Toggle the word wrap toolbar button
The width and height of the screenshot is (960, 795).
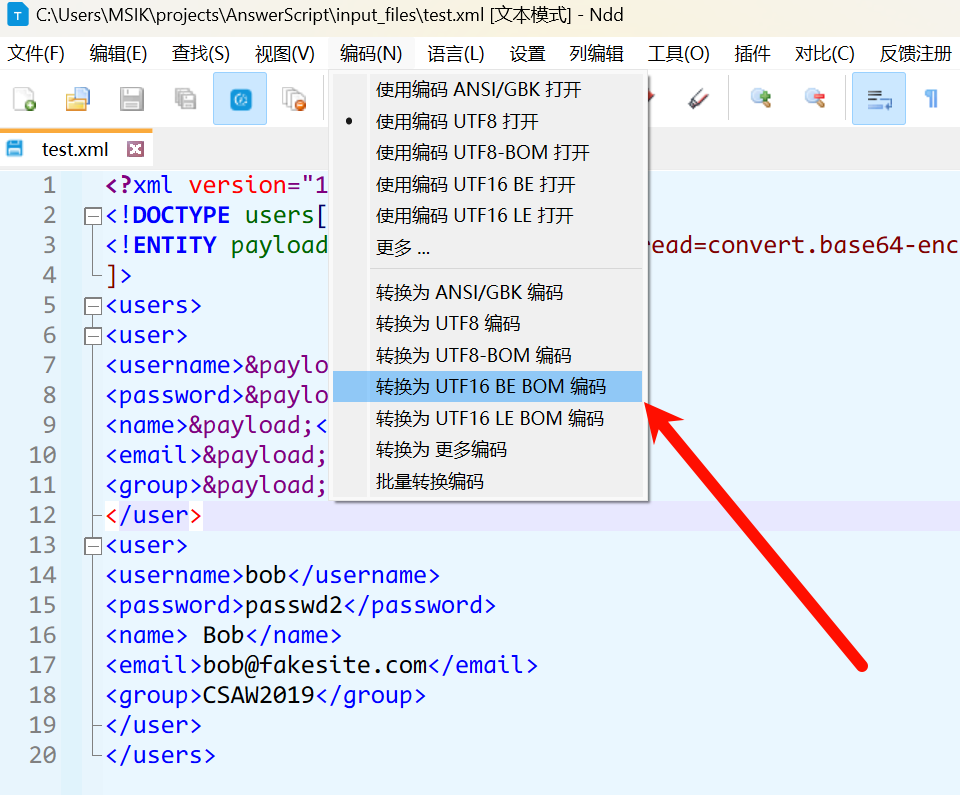[x=879, y=98]
